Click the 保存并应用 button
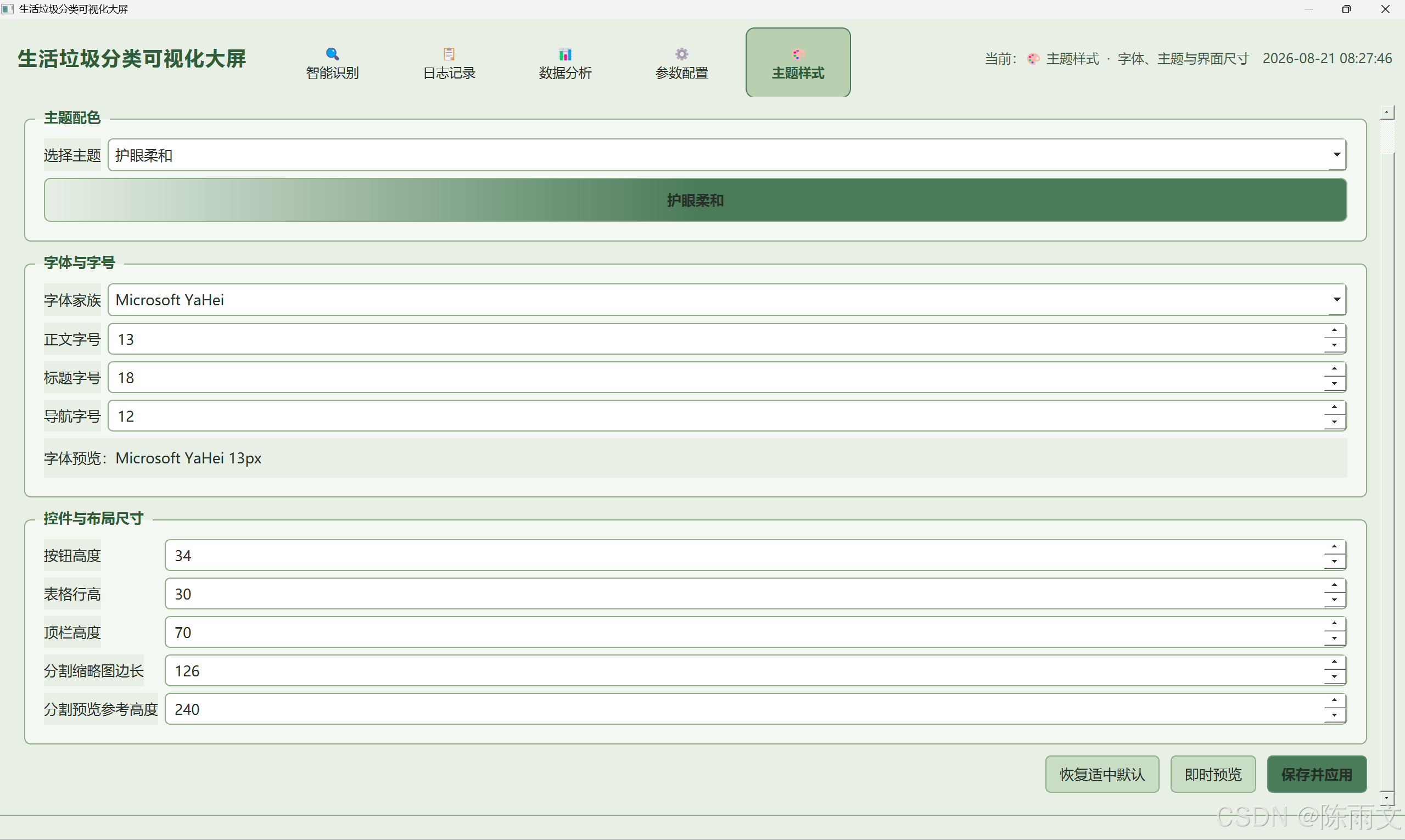This screenshot has width=1405, height=840. [x=1317, y=774]
